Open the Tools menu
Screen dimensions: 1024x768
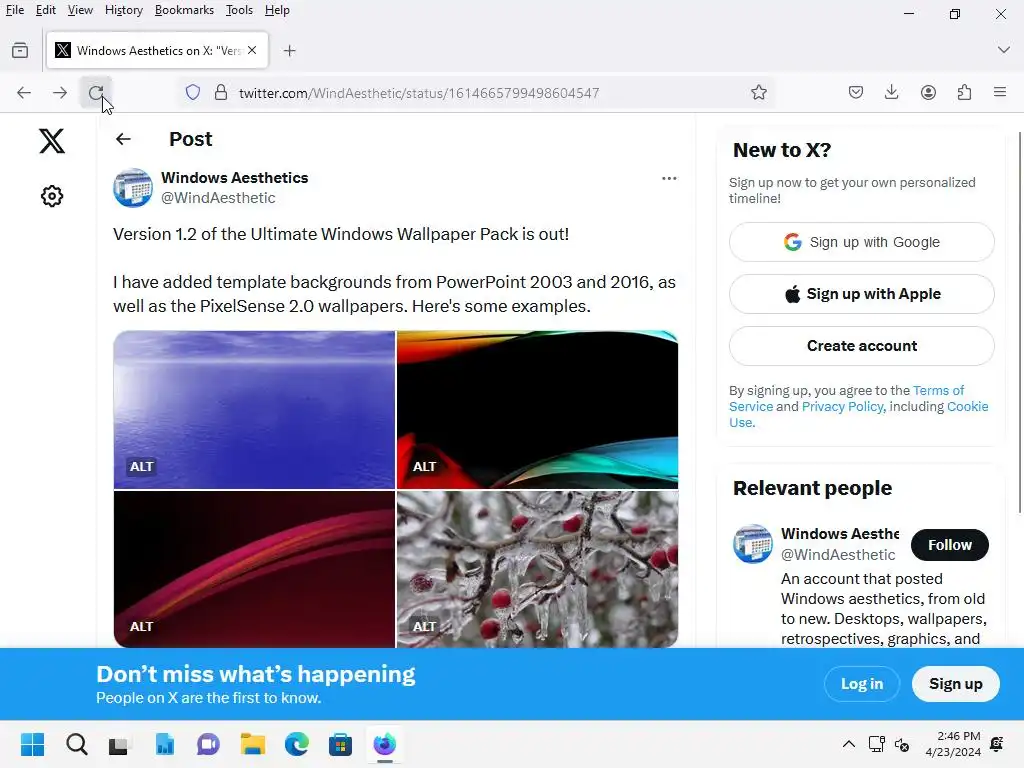239,10
